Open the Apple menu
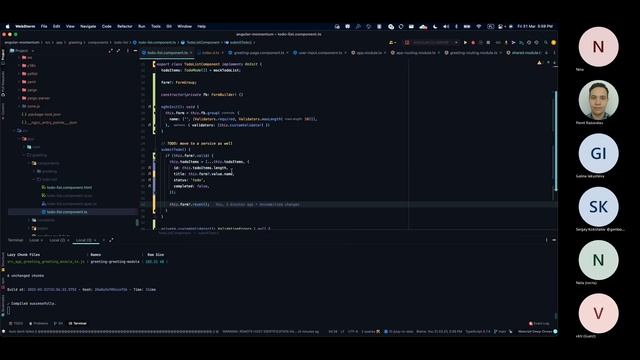 tap(7, 27)
